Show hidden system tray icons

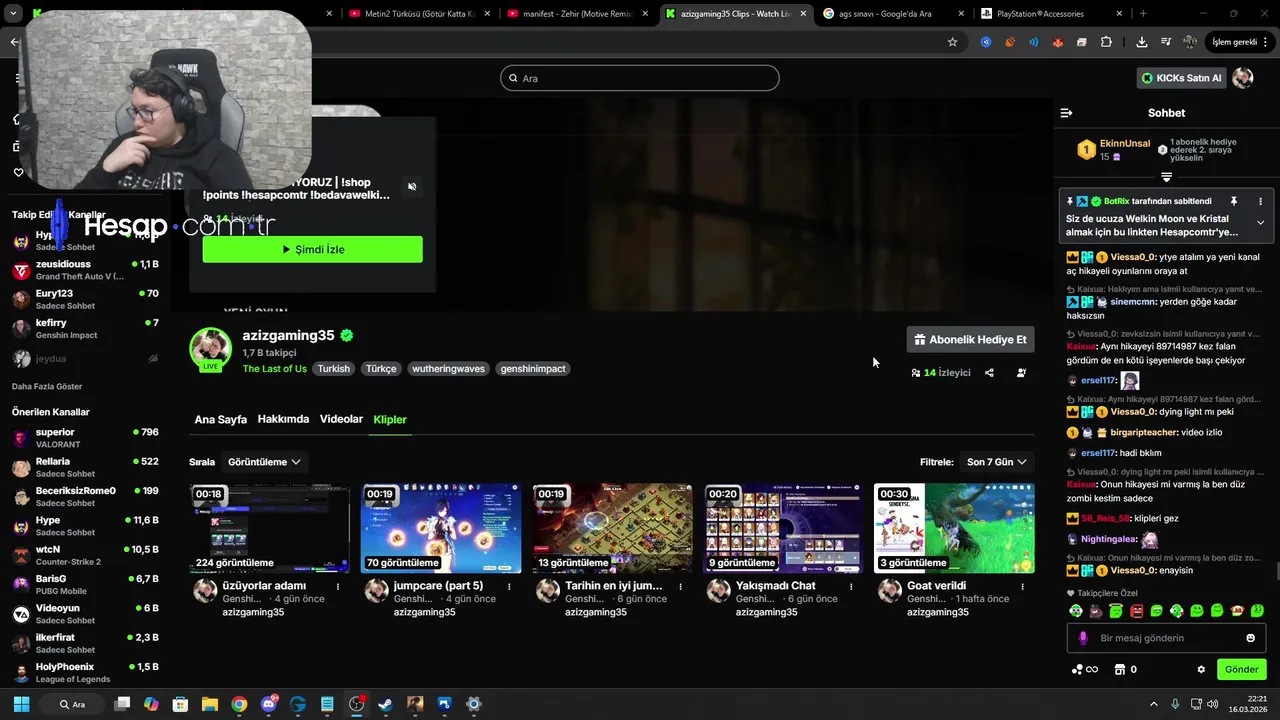[1153, 704]
